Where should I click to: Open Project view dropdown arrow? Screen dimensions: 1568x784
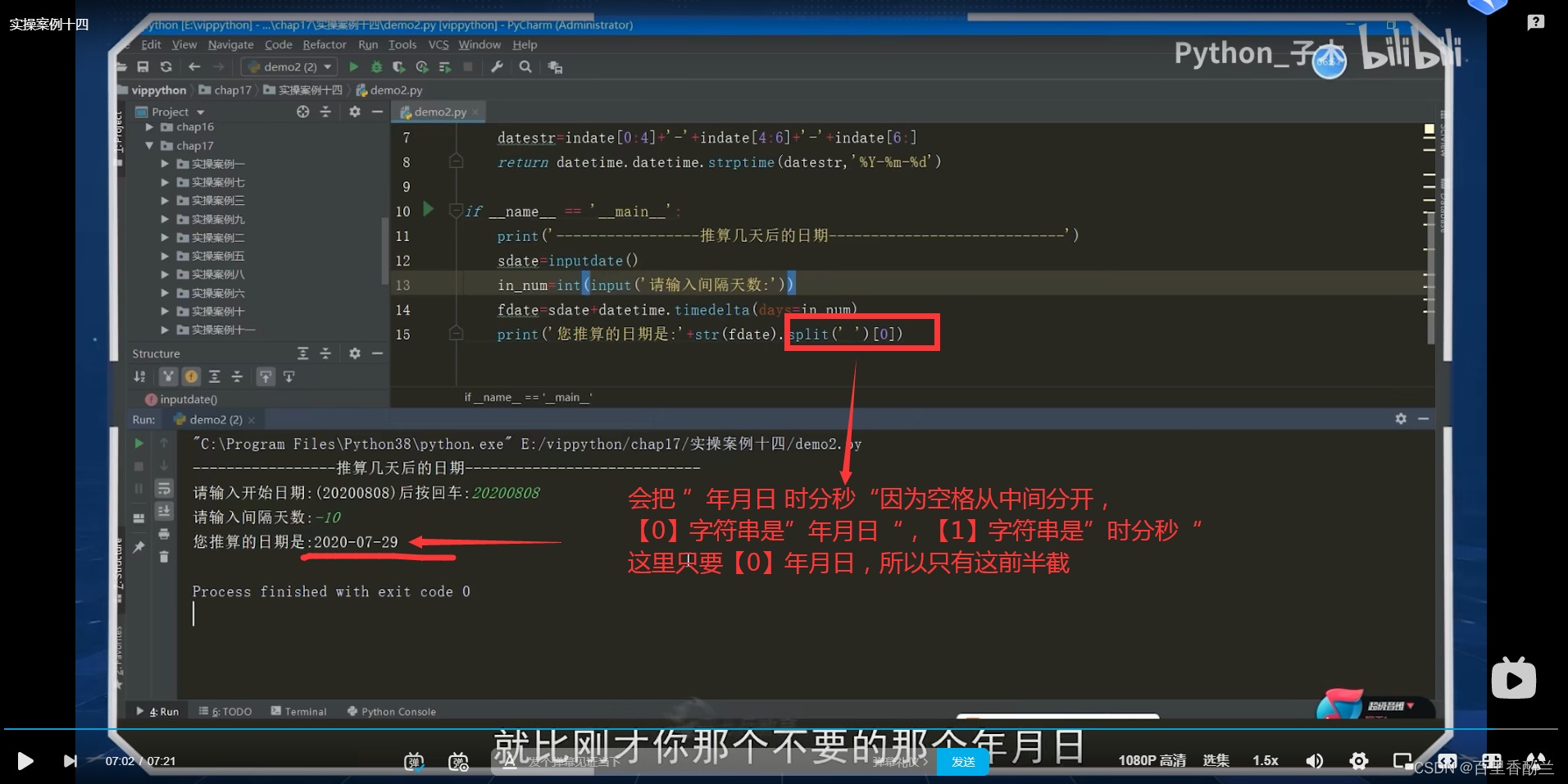point(201,112)
